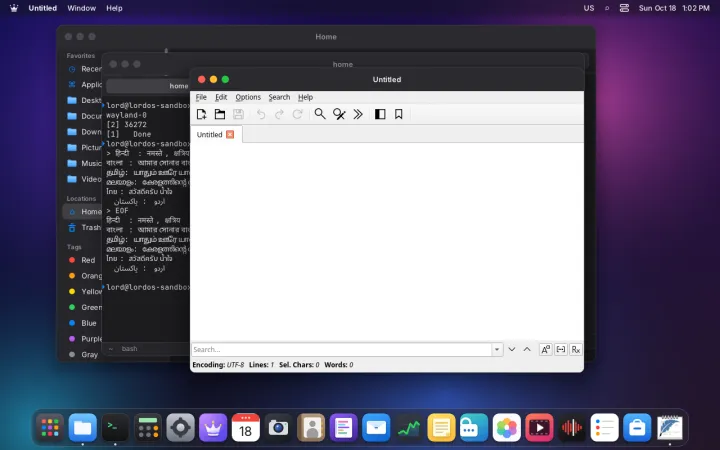Click the US keyboard layout indicator
Viewport: 720px width, 450px height.
589,8
